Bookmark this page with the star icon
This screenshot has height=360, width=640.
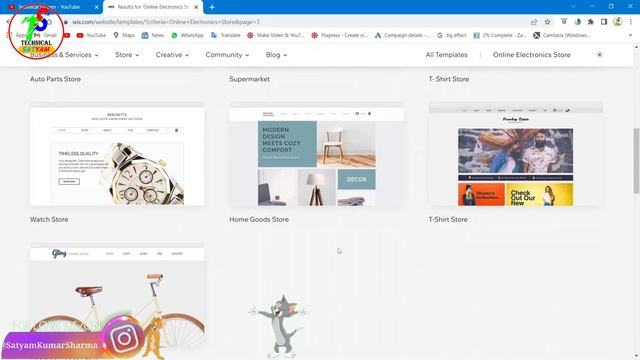[547, 22]
